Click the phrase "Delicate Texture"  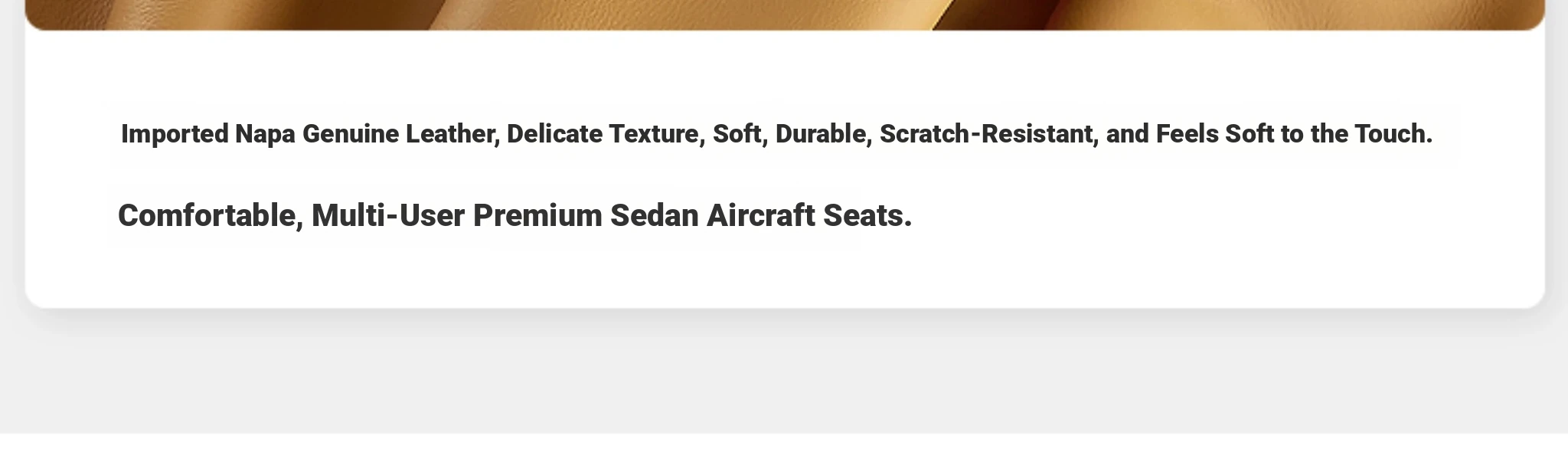pyautogui.click(x=603, y=134)
